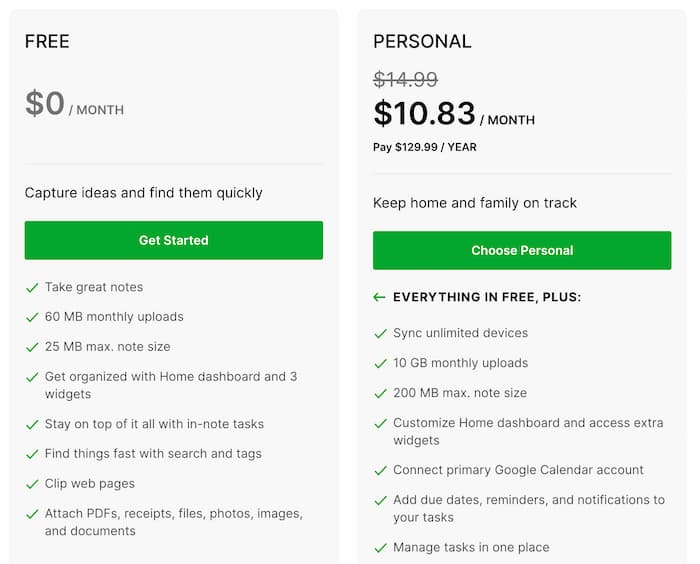Screen dimensions: 700x564
Task: Click the checkmark next to Take great notes
Action: [x=32, y=287]
